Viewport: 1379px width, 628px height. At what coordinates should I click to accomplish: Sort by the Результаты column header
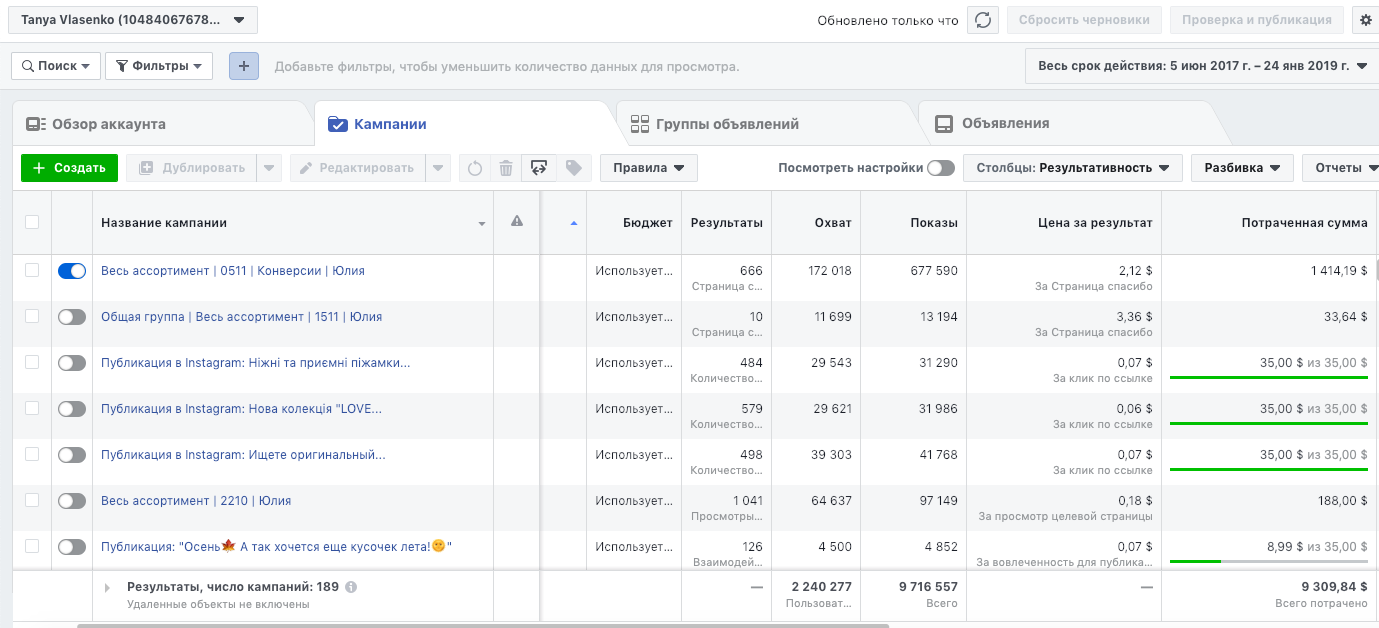pos(727,223)
